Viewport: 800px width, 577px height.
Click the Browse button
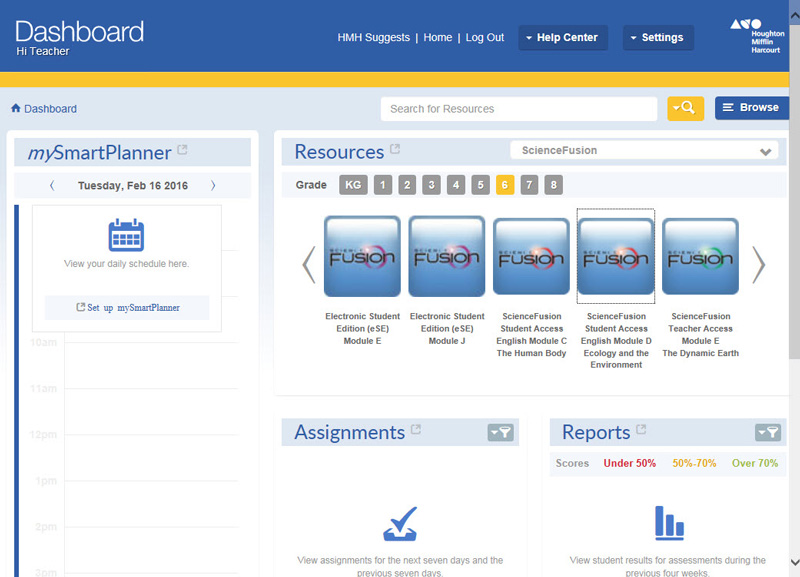[751, 108]
